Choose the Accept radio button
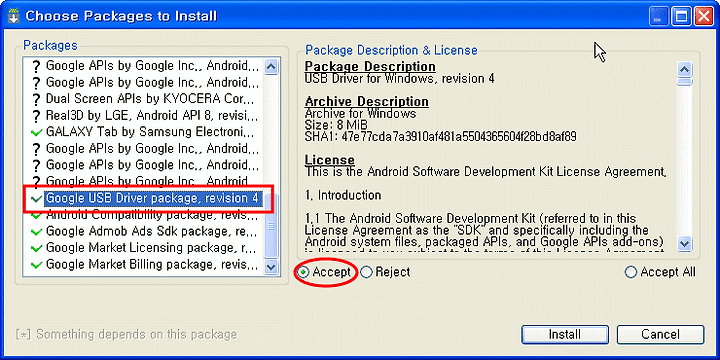The image size is (720, 360). [303, 272]
